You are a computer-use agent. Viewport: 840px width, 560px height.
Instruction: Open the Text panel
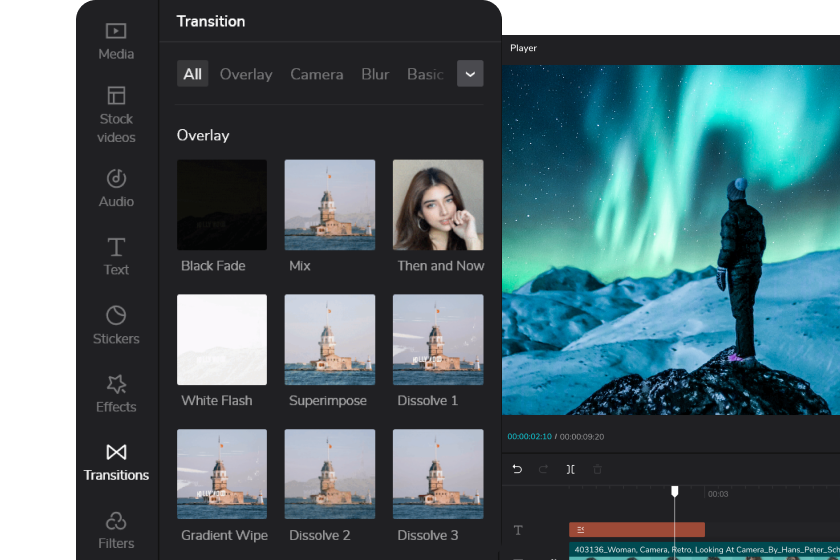coord(116,257)
